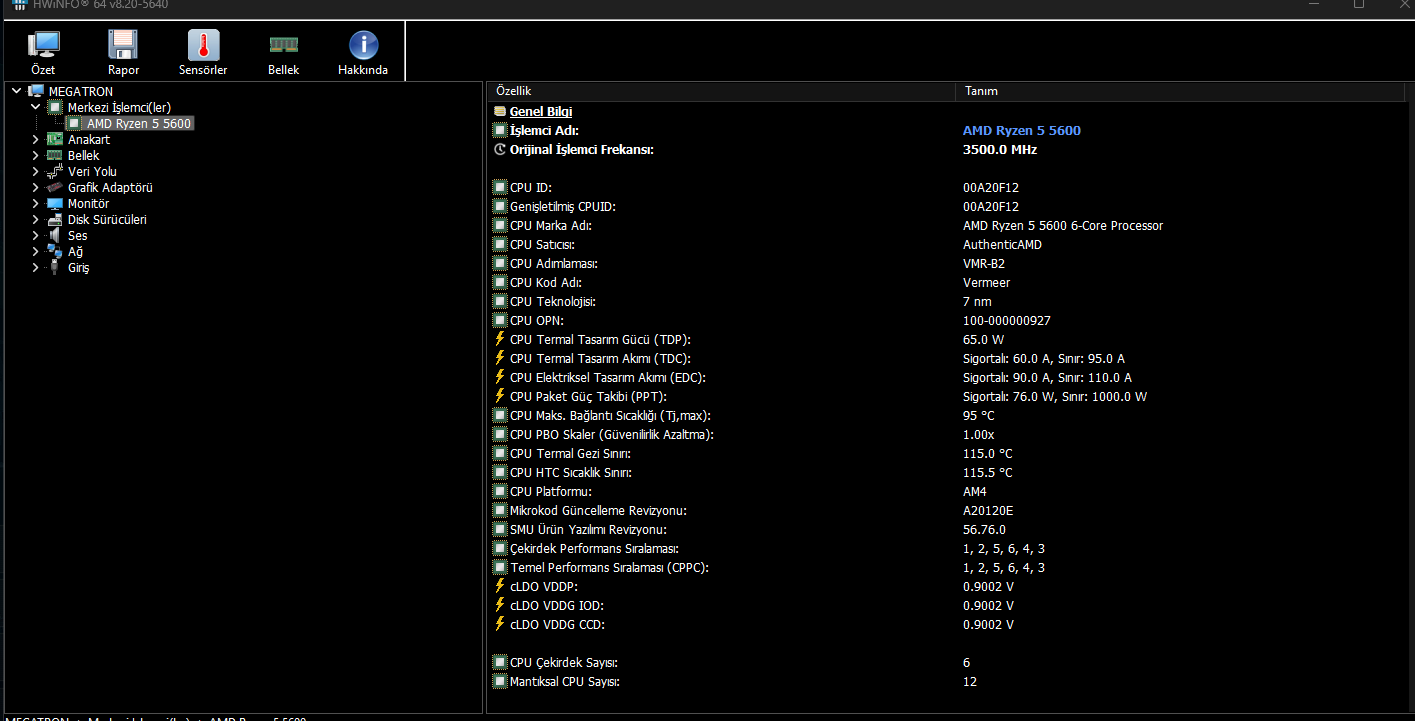This screenshot has height=721, width=1415.
Task: Collapse the MEGATRON root node
Action: (16, 91)
